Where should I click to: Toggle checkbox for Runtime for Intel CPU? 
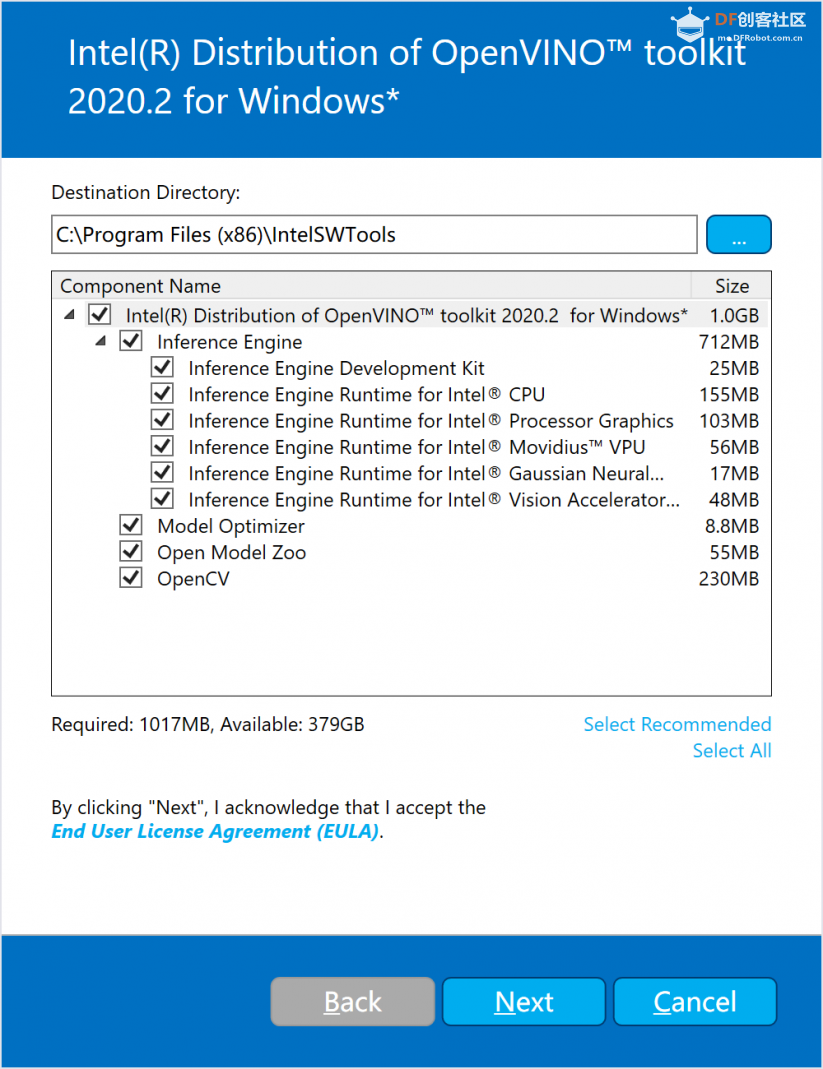(162, 393)
